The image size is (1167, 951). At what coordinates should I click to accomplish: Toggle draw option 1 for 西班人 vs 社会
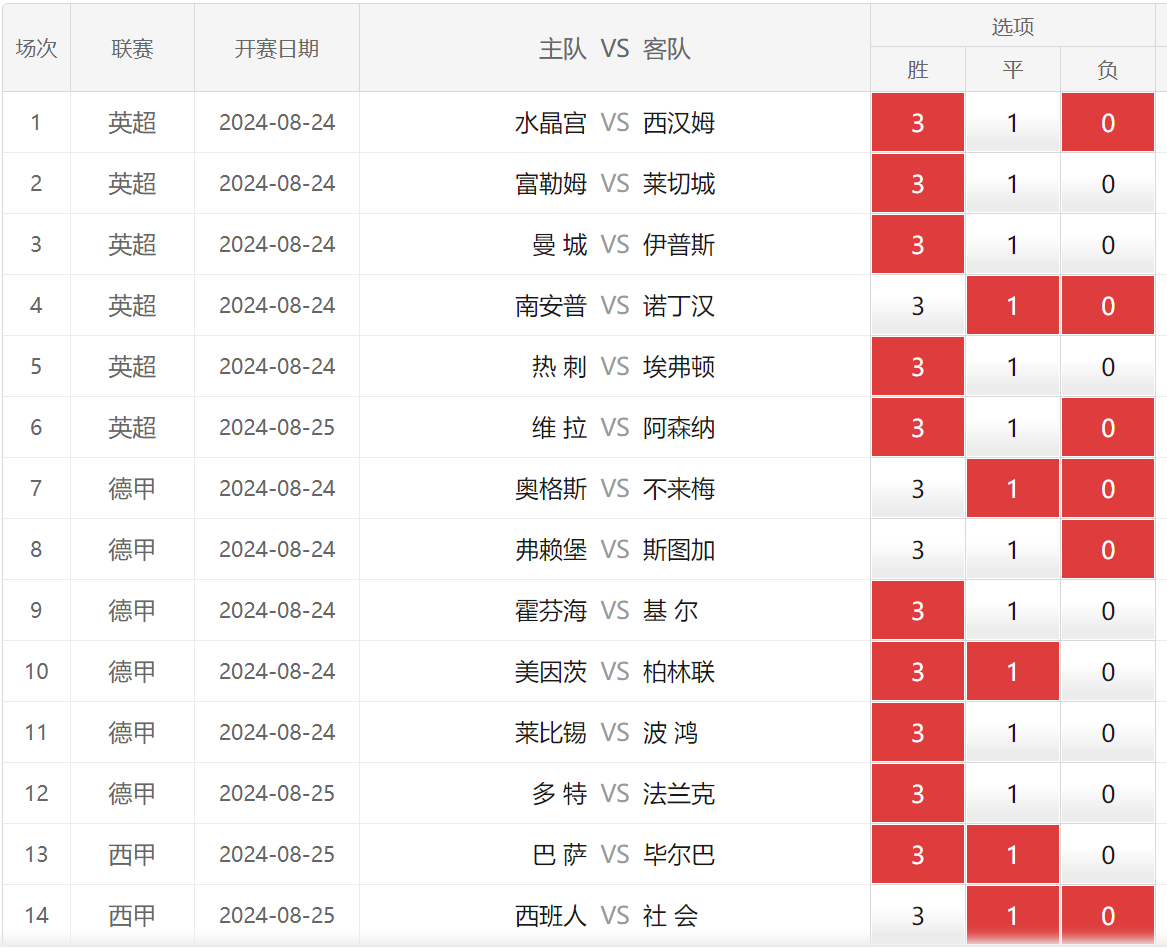1012,915
